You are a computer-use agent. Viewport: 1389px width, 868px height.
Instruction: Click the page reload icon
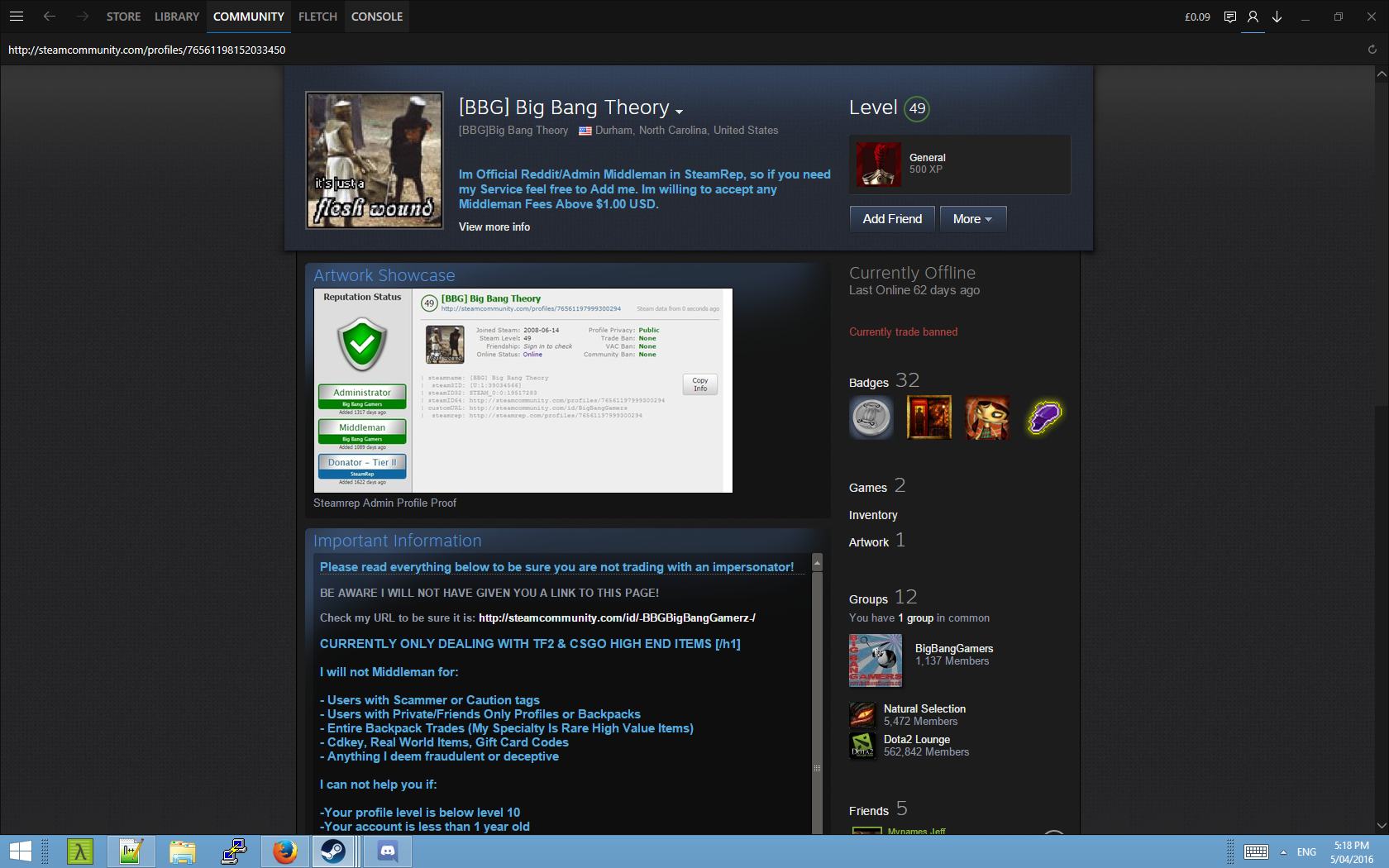point(1372,50)
